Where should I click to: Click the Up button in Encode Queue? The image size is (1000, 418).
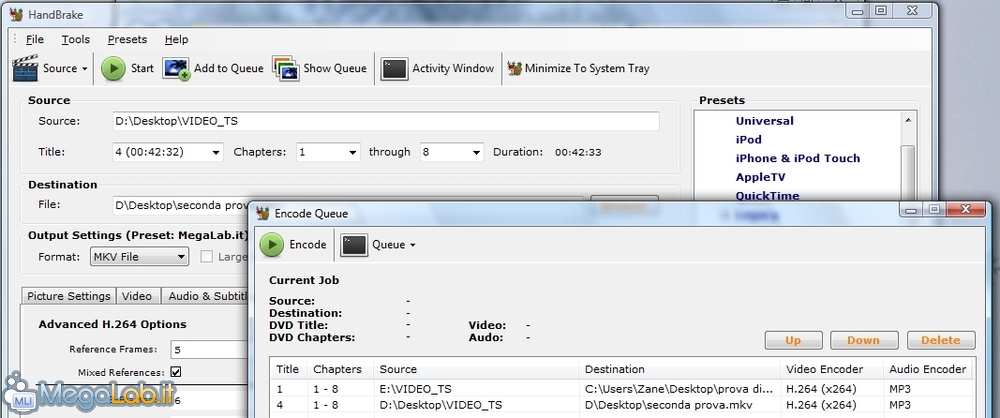point(793,340)
